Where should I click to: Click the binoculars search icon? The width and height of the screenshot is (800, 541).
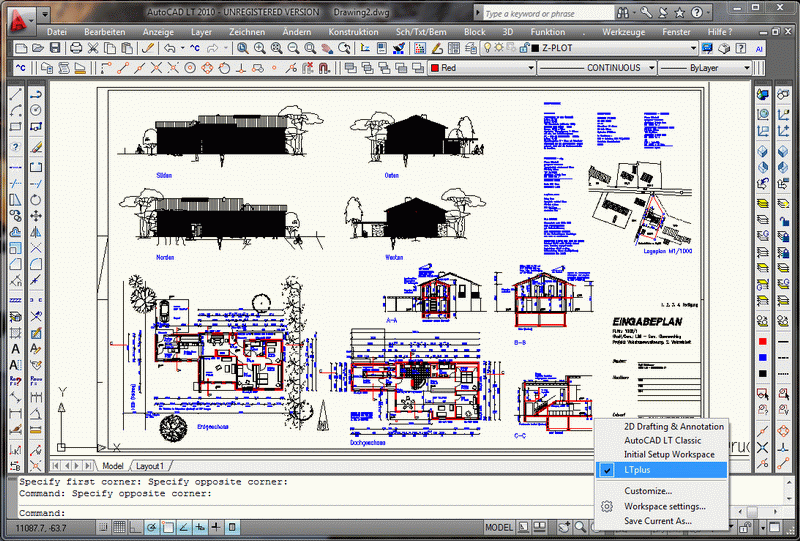tap(623, 13)
